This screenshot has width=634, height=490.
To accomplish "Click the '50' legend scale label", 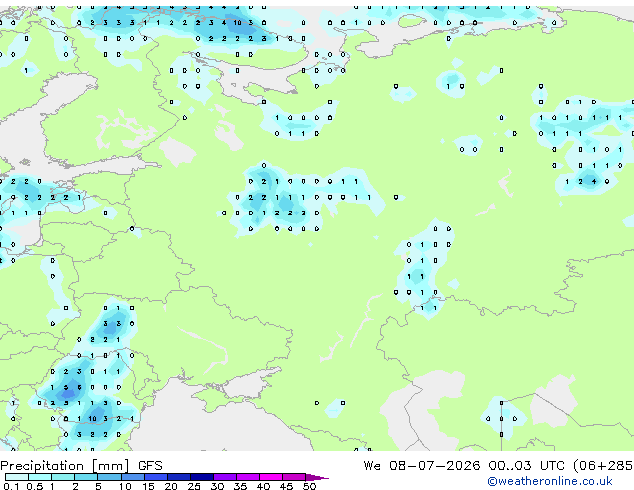I will tap(310, 486).
